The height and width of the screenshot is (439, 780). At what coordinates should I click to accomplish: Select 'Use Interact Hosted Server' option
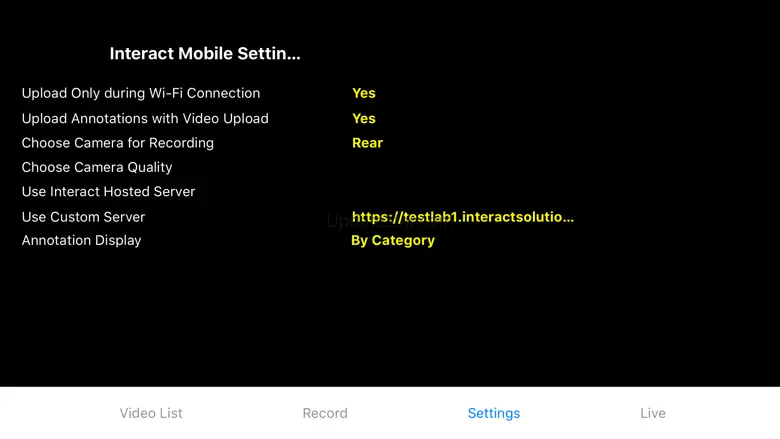coord(108,191)
